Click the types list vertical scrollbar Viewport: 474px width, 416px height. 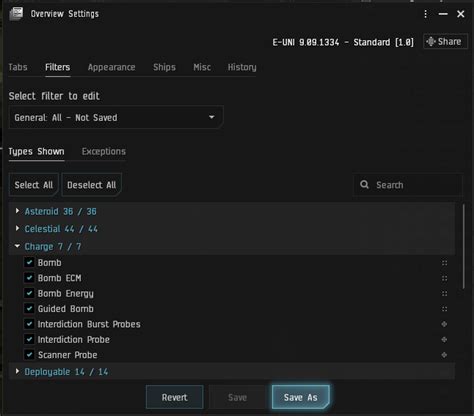[x=464, y=247]
